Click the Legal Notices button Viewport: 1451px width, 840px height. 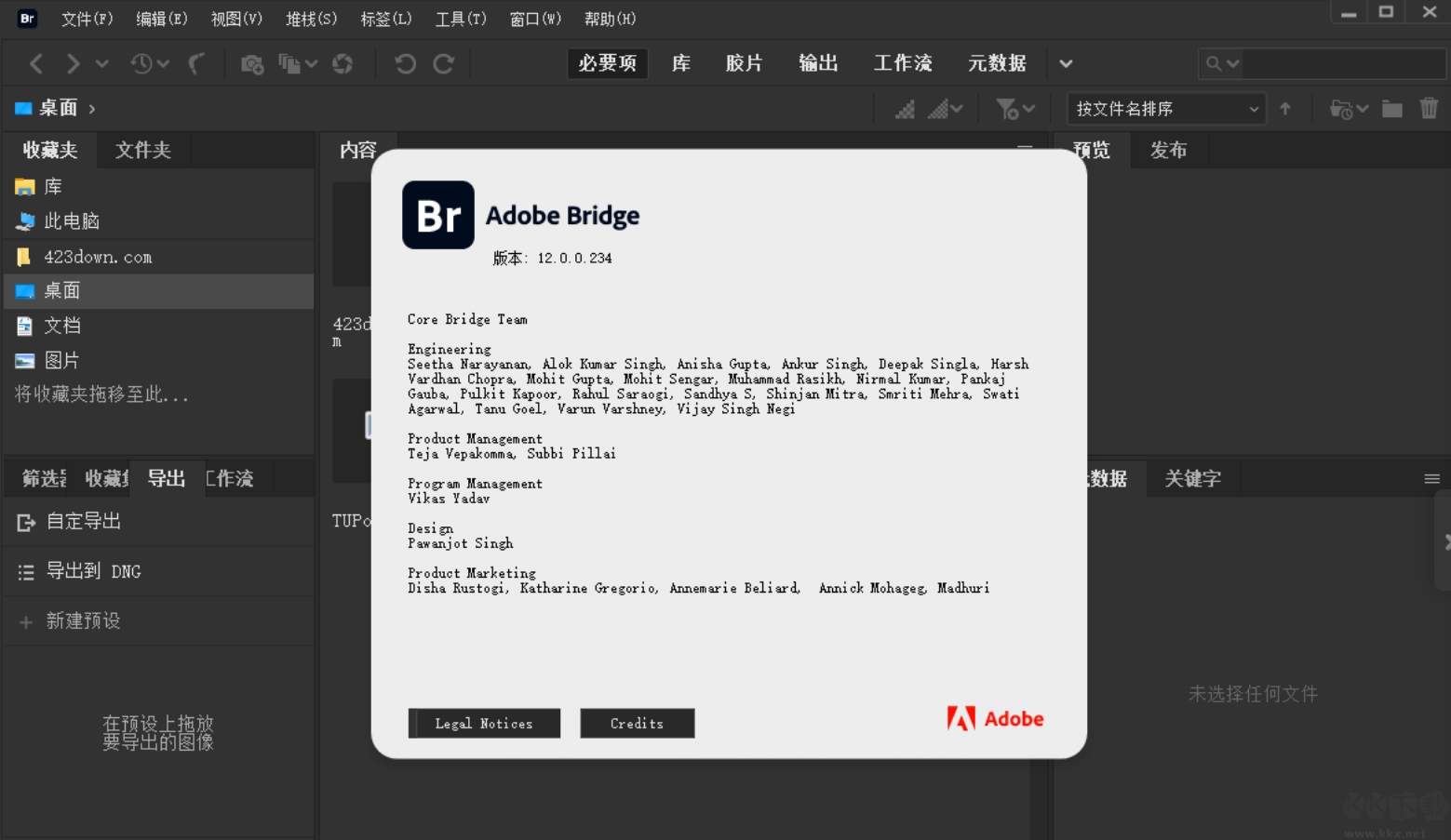(484, 723)
